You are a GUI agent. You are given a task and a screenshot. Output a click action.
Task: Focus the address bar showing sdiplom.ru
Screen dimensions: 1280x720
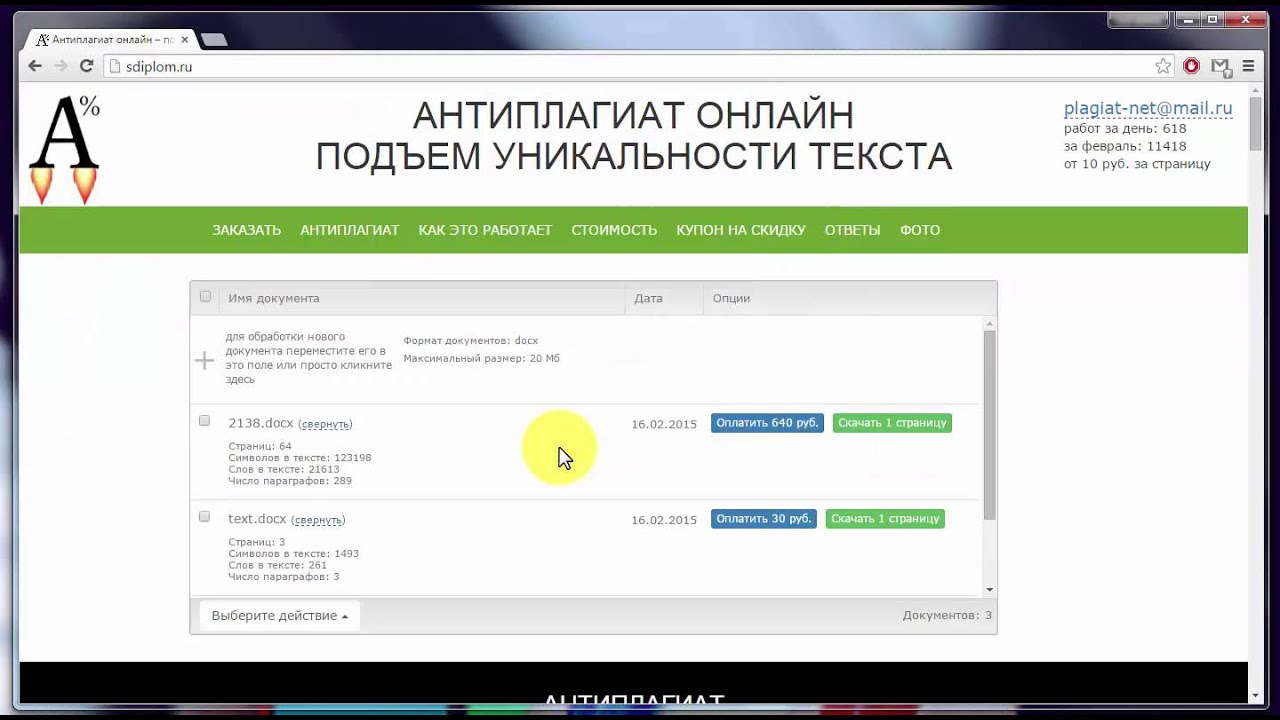pos(630,66)
